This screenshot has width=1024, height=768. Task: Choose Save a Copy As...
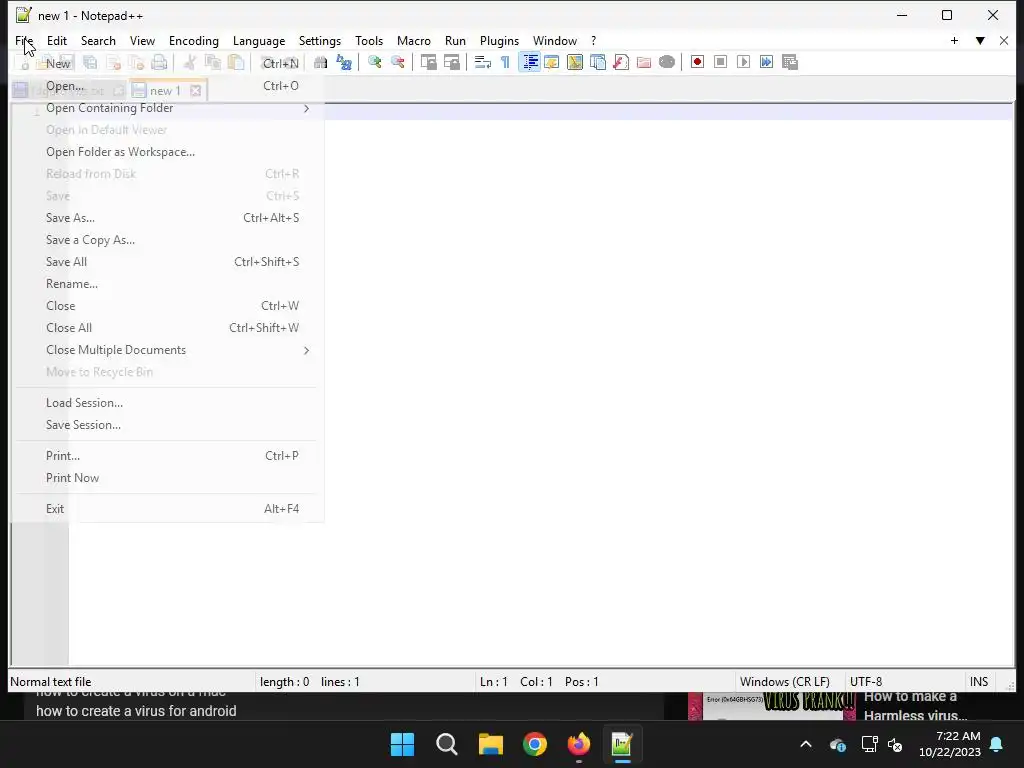(x=166, y=240)
